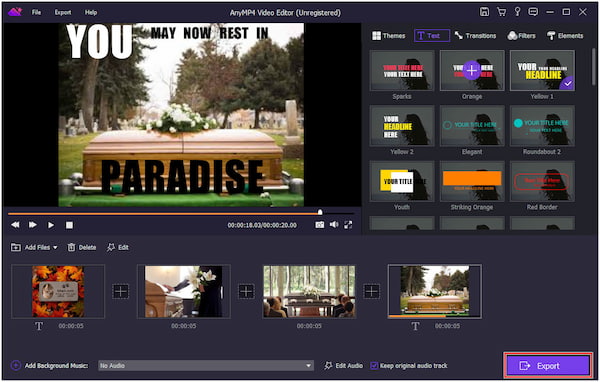Click the save project icon in title bar
The image size is (600, 382).
484,12
